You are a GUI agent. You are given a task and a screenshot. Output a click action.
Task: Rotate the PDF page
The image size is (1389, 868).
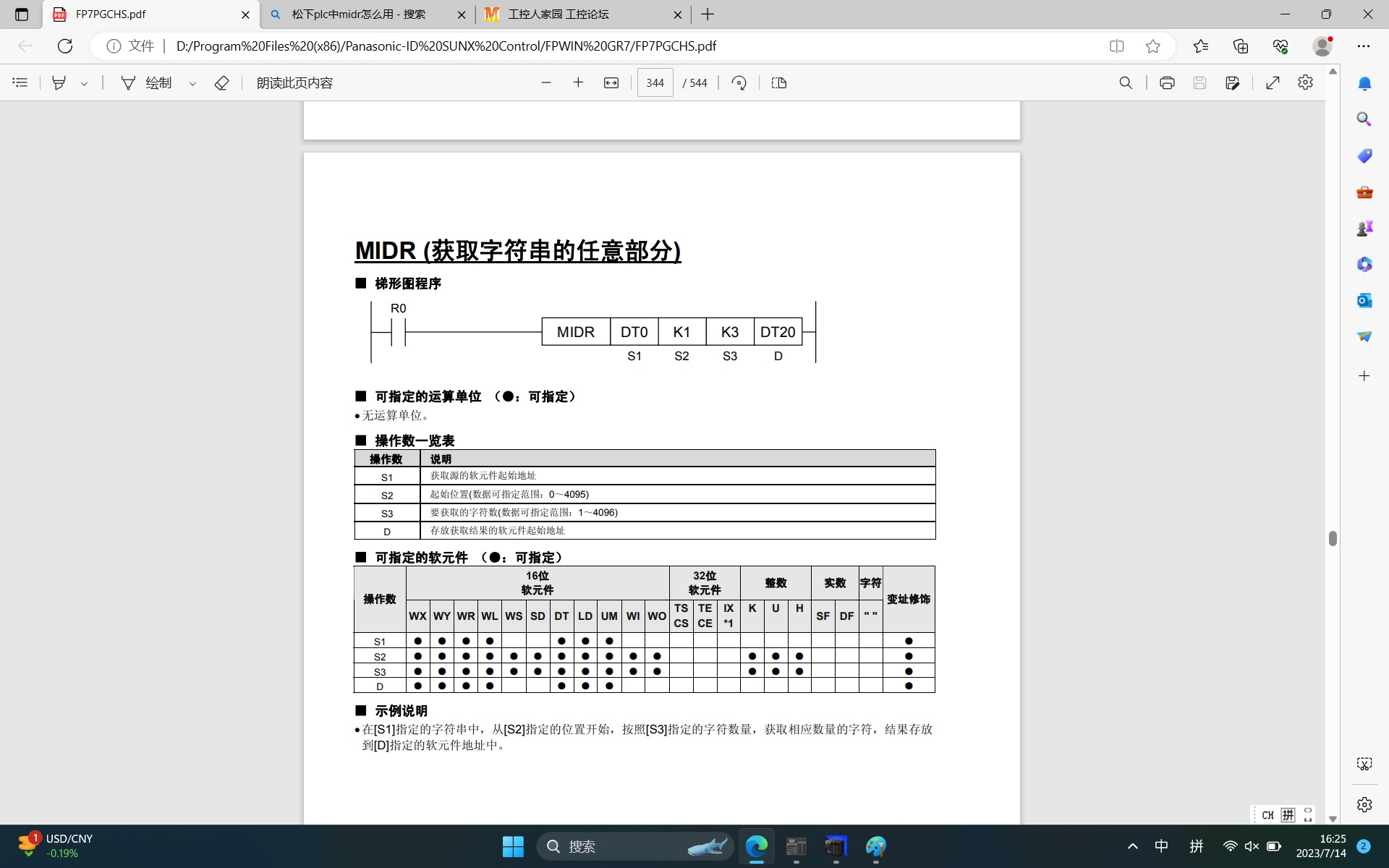(x=739, y=82)
